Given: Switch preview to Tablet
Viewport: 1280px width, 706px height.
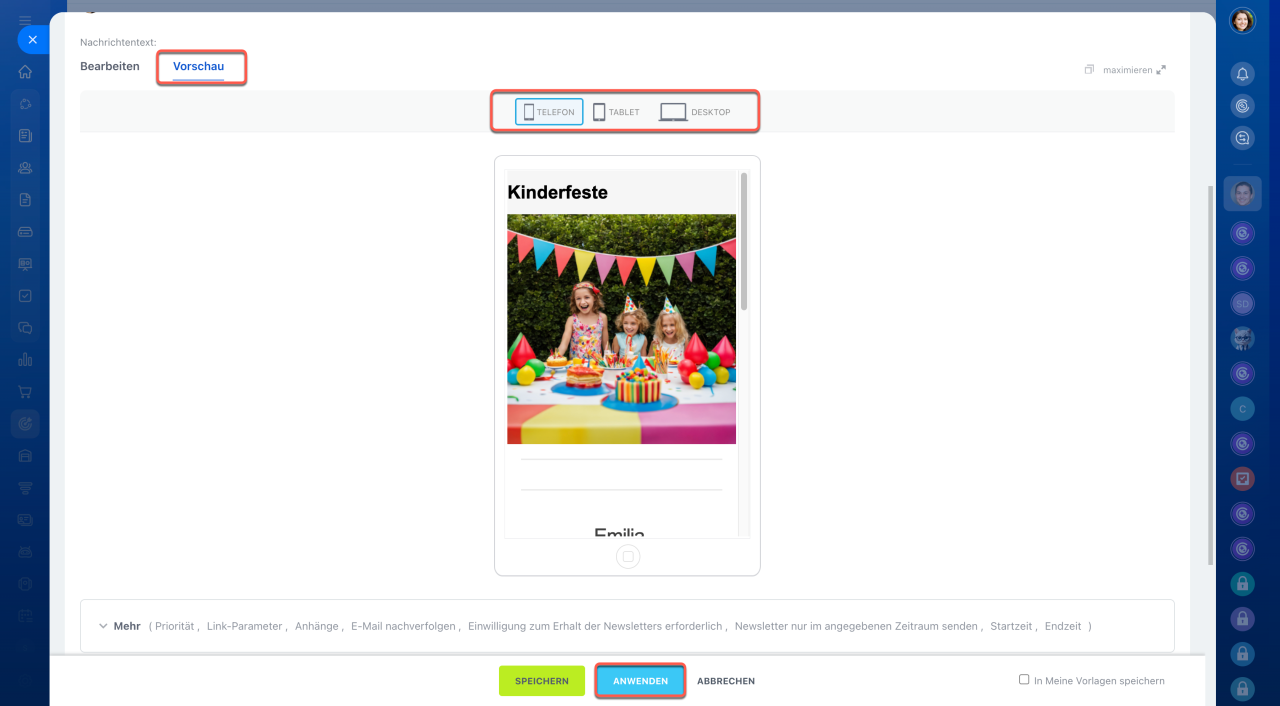Looking at the screenshot, I should pos(616,112).
